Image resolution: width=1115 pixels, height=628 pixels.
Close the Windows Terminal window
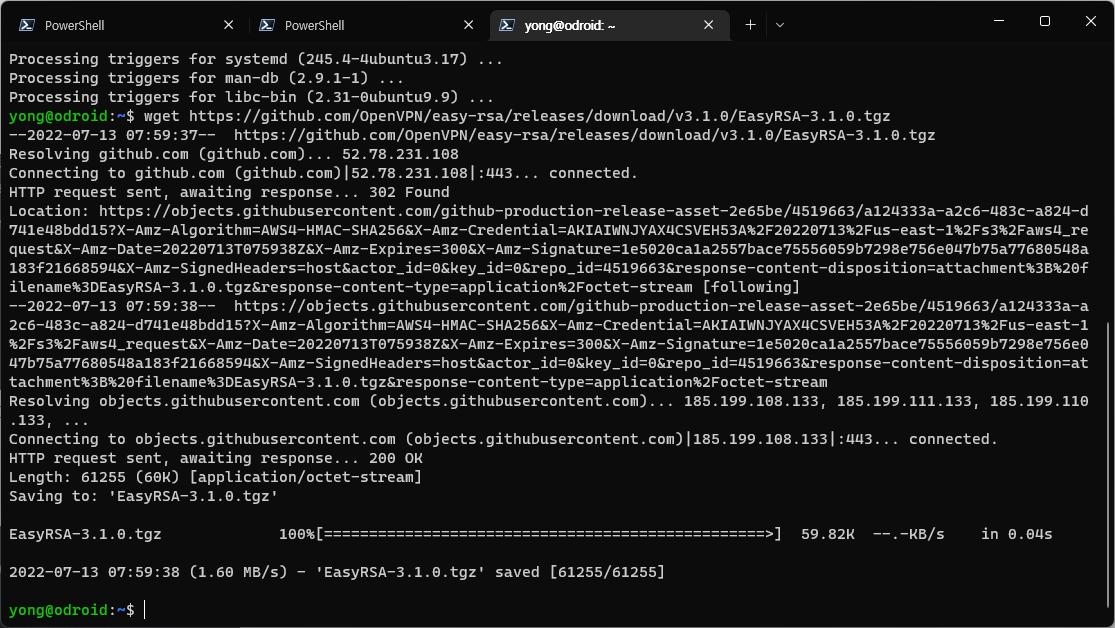pos(1091,21)
